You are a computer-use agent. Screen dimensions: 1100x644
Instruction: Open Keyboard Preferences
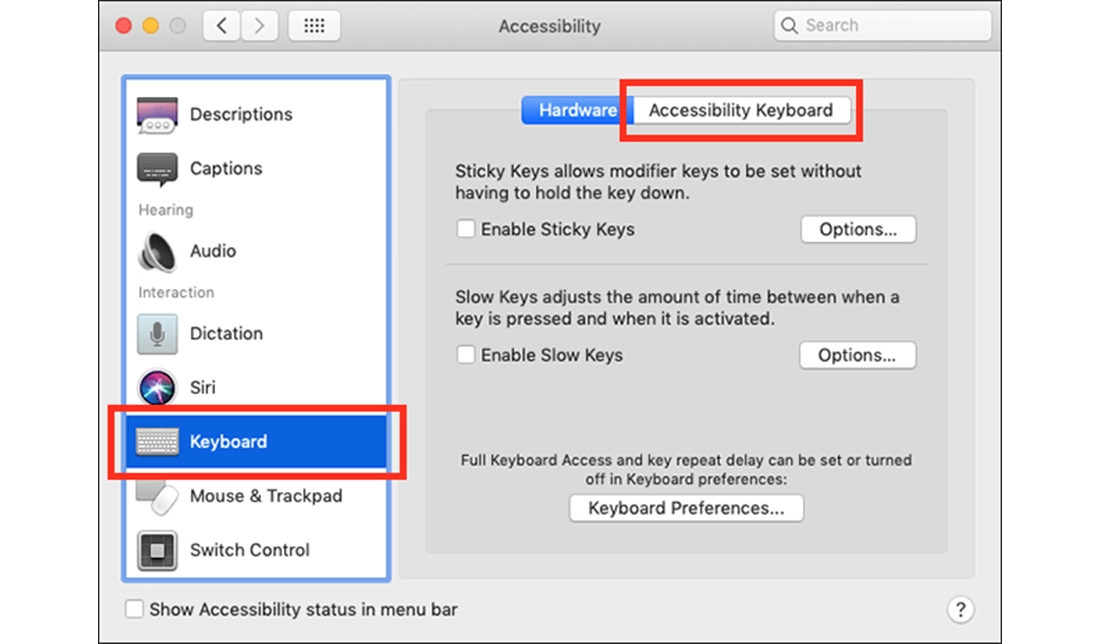click(x=686, y=508)
